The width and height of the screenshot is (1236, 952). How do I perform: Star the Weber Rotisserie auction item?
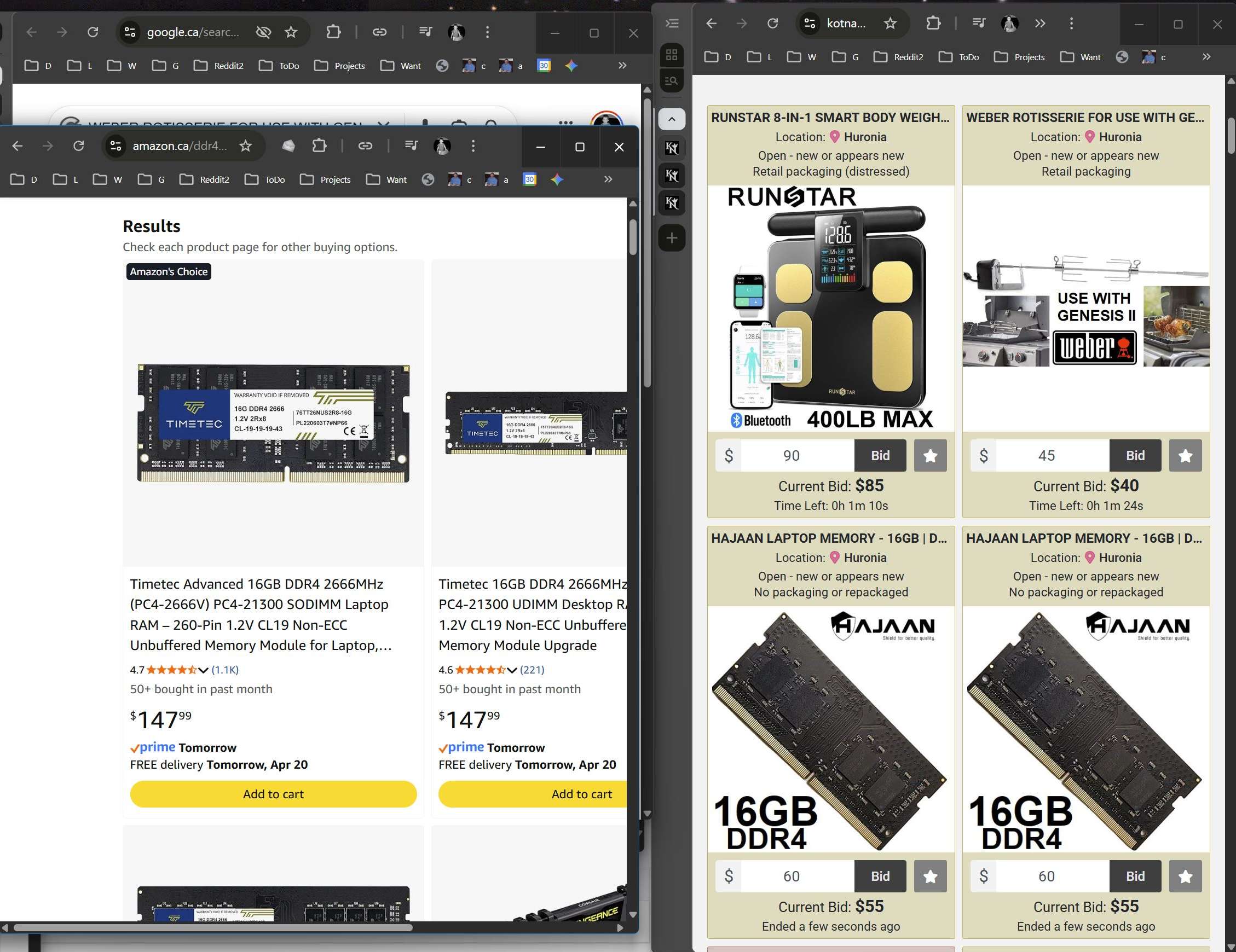(x=1185, y=455)
